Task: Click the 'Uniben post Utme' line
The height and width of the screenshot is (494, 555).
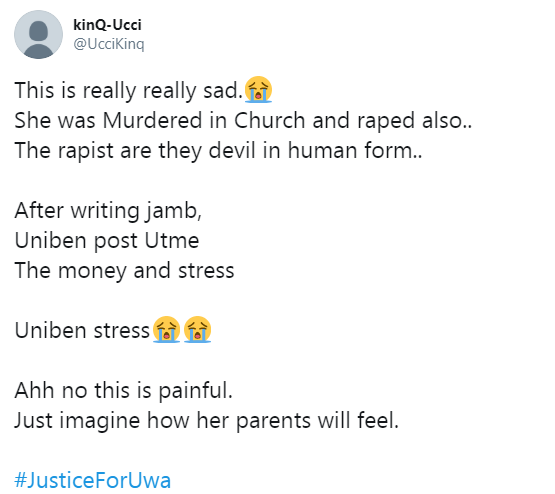Action: pos(107,241)
